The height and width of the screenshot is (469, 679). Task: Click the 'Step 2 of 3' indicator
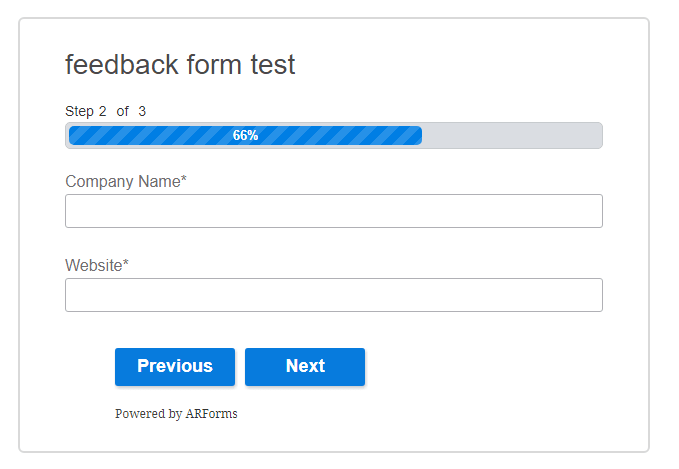(105, 111)
